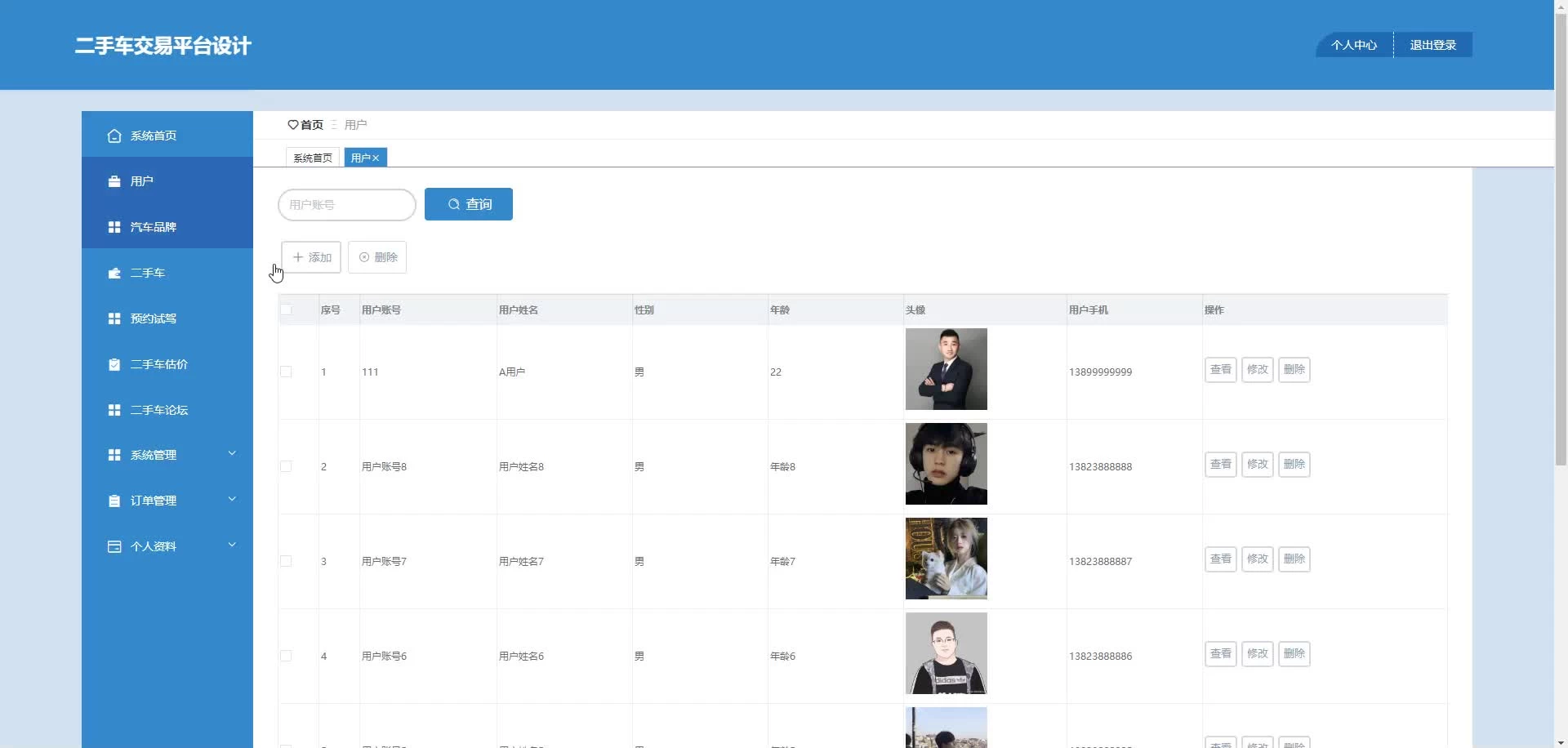Image resolution: width=1568 pixels, height=748 pixels.
Task: Select the 用户 tab label
Action: coord(360,158)
